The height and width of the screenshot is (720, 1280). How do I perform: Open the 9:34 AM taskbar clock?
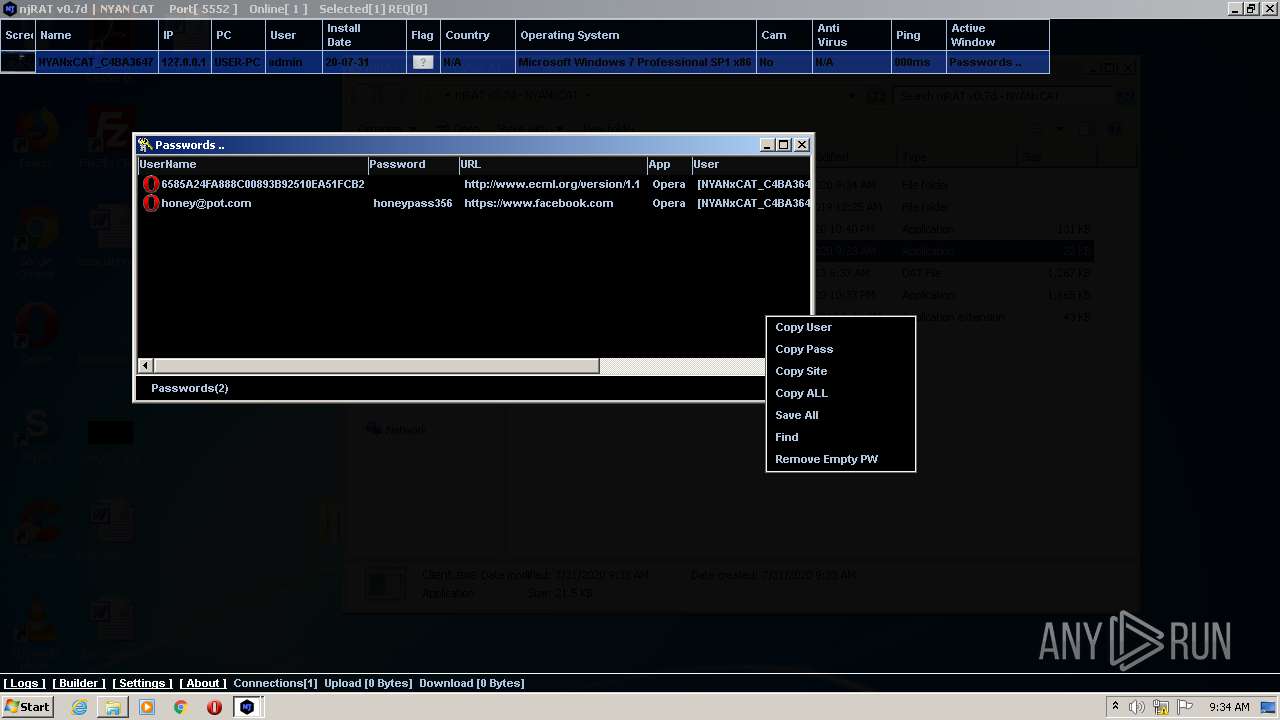[1229, 707]
